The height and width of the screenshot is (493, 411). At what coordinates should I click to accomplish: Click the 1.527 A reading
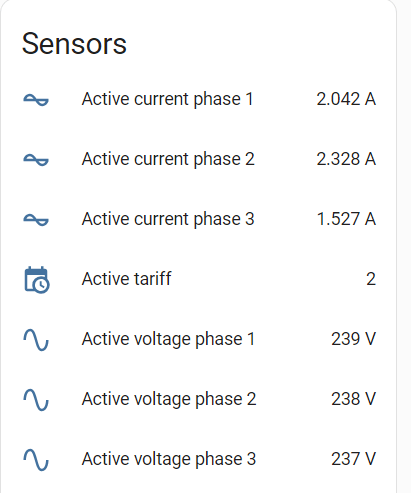347,219
